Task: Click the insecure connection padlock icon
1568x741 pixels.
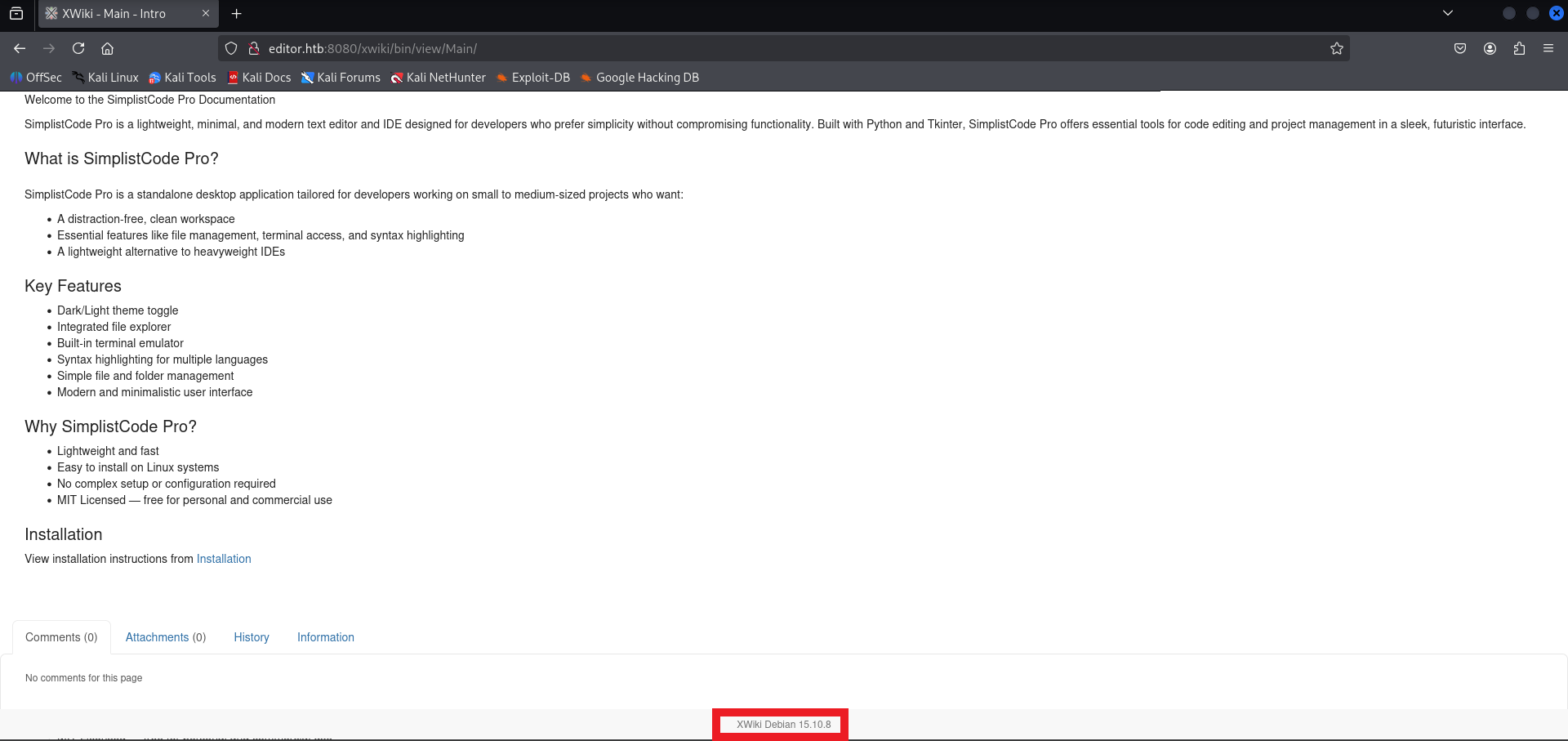Action: click(254, 48)
